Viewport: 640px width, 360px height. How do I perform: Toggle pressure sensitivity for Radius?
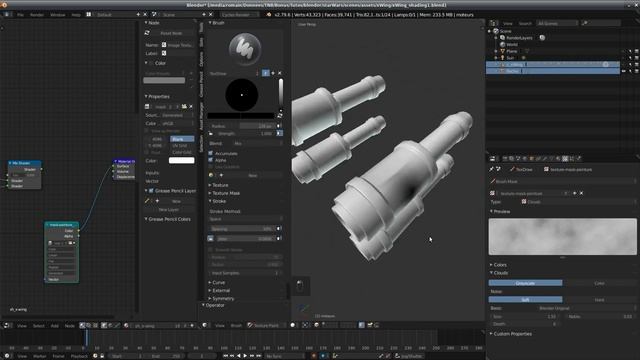coord(280,126)
